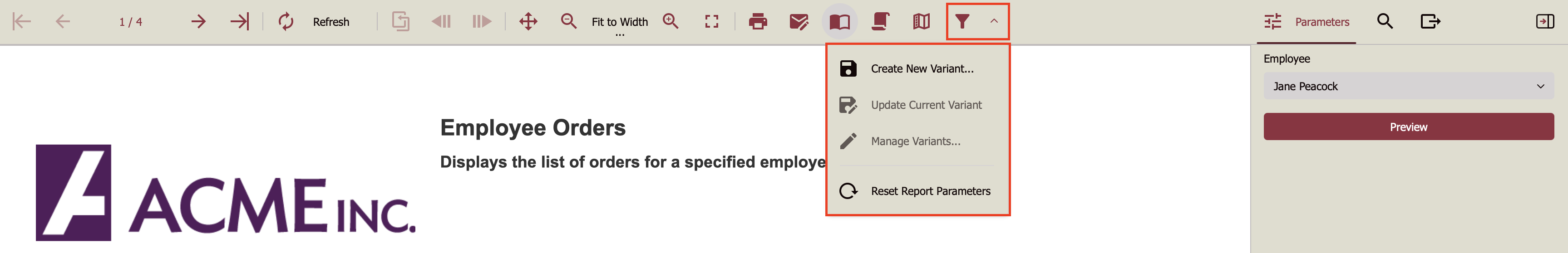The width and height of the screenshot is (1568, 253).
Task: Zoom in on the report
Action: (x=671, y=22)
